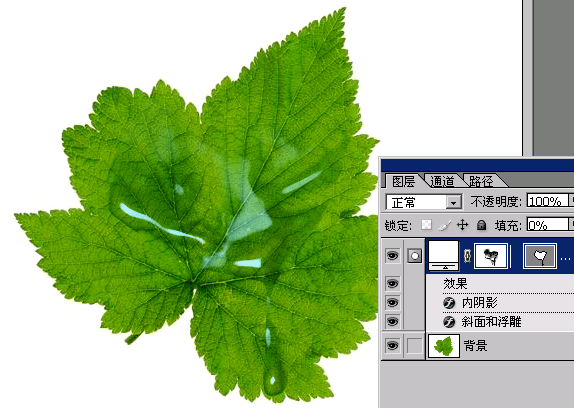Hide the top fill layer with eye icon
Viewport: 574px width, 408px height.
392,255
